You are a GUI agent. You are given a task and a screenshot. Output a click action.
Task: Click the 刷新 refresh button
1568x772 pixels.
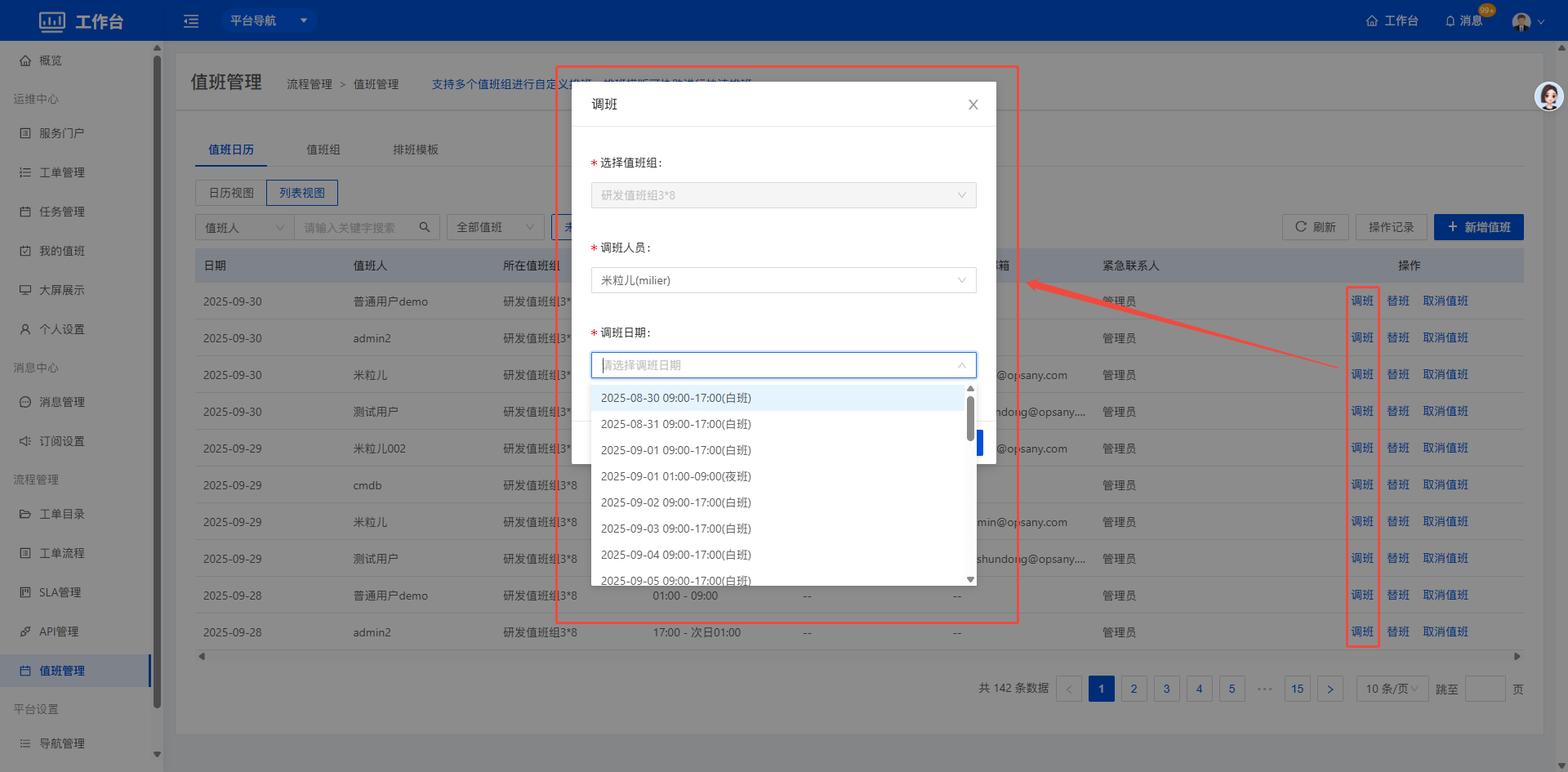[1315, 227]
